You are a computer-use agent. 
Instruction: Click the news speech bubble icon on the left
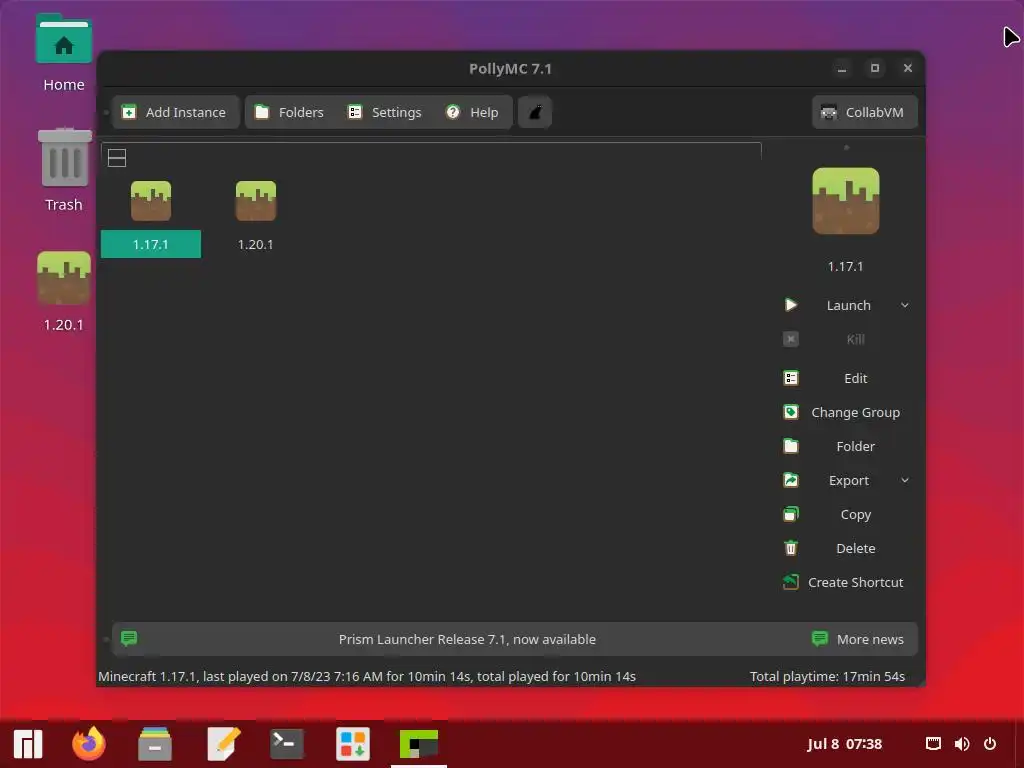point(129,638)
